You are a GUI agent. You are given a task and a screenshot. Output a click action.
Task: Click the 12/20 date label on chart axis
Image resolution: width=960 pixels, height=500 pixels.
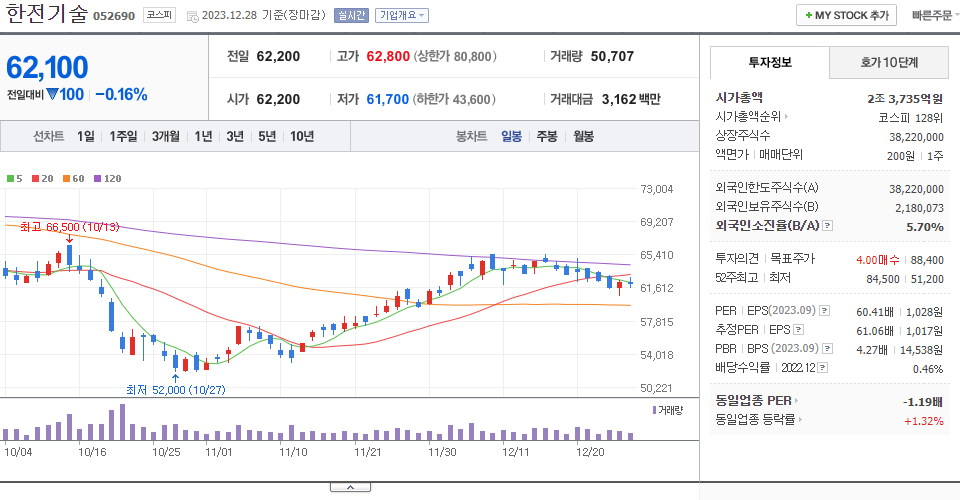coord(590,452)
